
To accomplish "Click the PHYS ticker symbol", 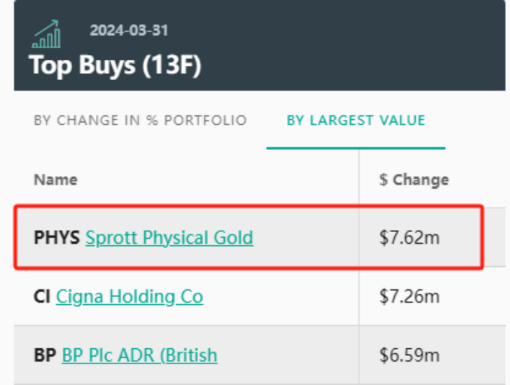I will click(57, 238).
